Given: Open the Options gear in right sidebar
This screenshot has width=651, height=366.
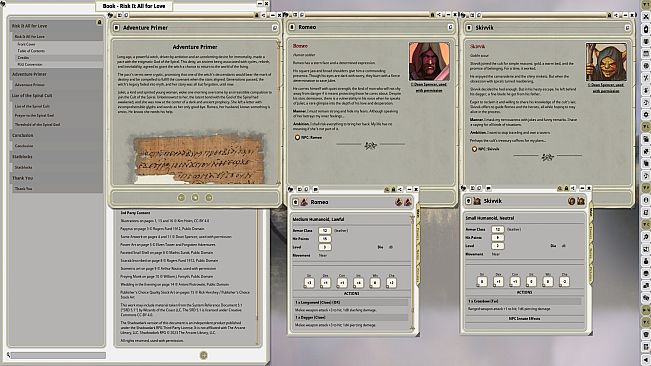Looking at the screenshot, I should pos(646,115).
